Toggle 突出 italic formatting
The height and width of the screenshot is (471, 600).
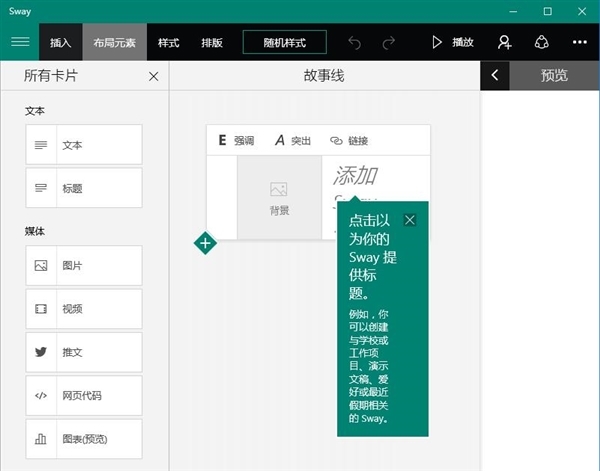click(x=293, y=141)
